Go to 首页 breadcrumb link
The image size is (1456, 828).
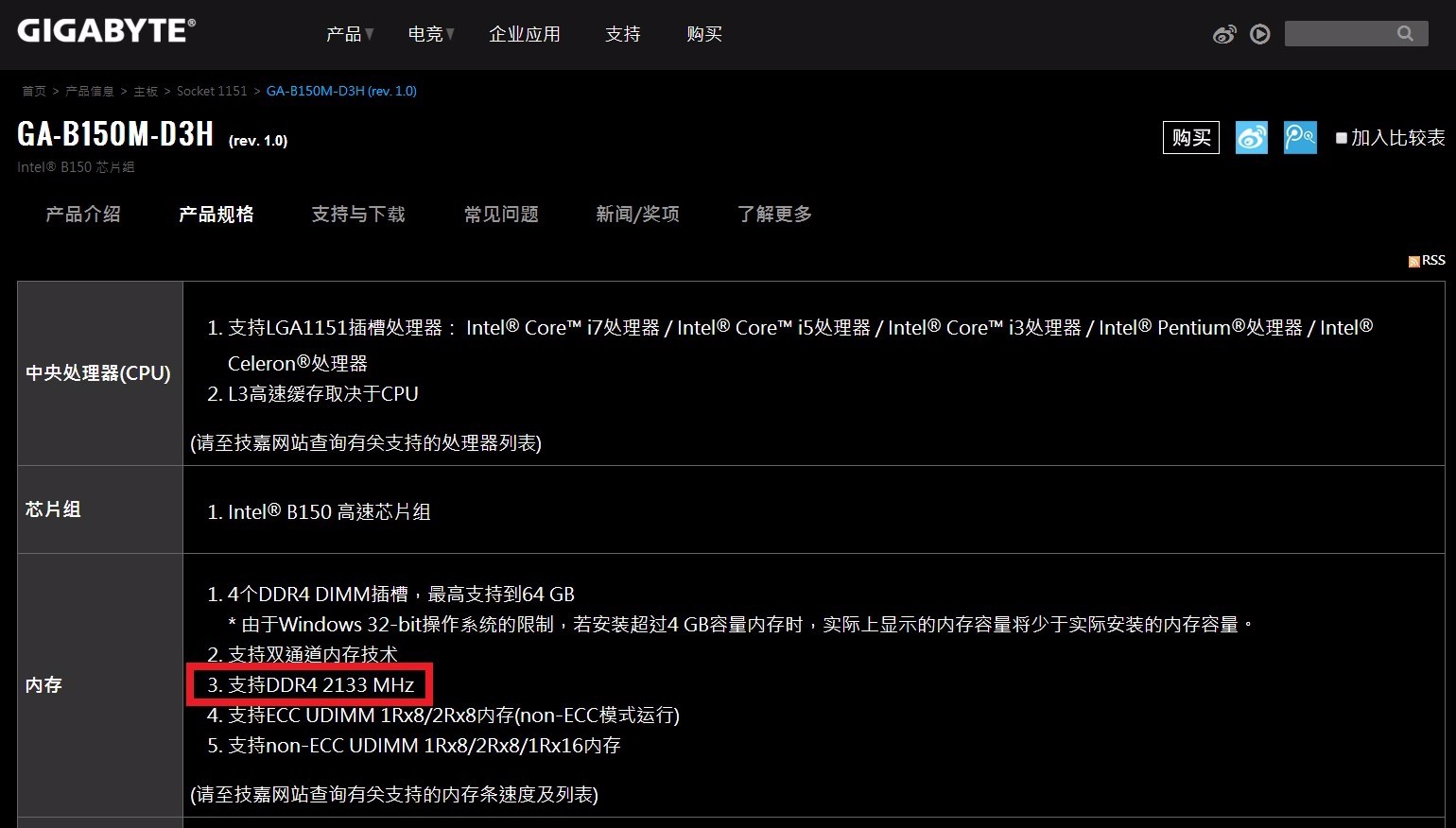tap(34, 91)
